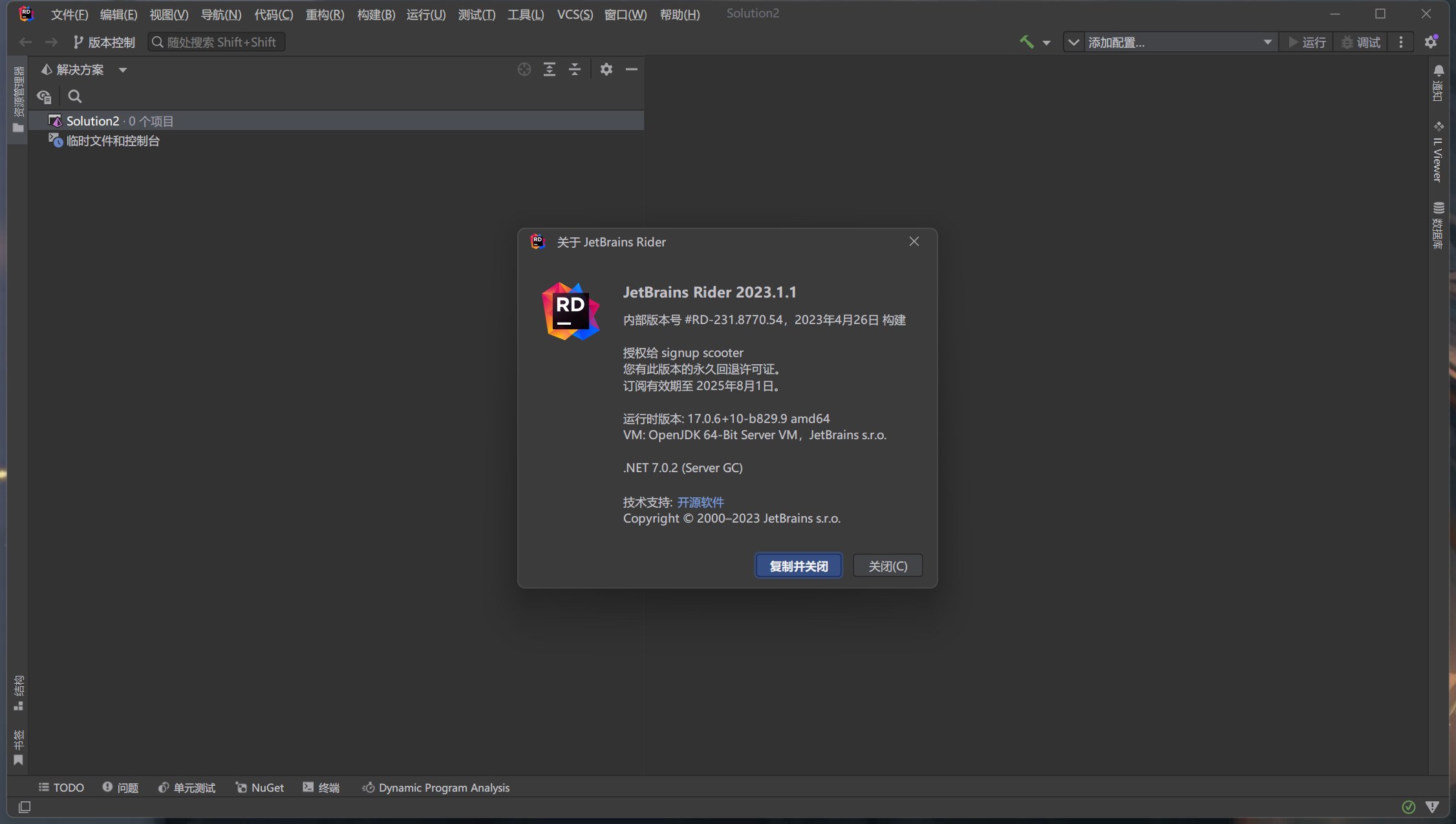Open the 工具(L) menu

[x=526, y=14]
